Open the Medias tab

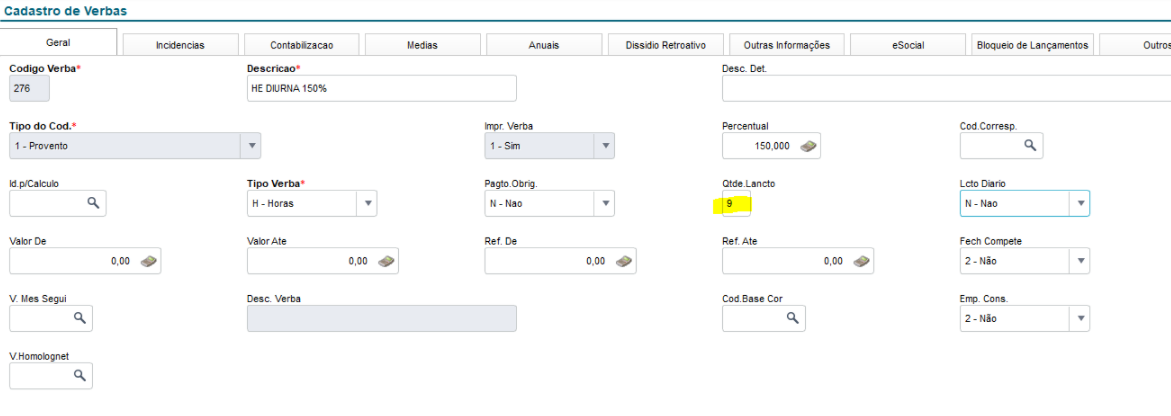click(x=422, y=45)
